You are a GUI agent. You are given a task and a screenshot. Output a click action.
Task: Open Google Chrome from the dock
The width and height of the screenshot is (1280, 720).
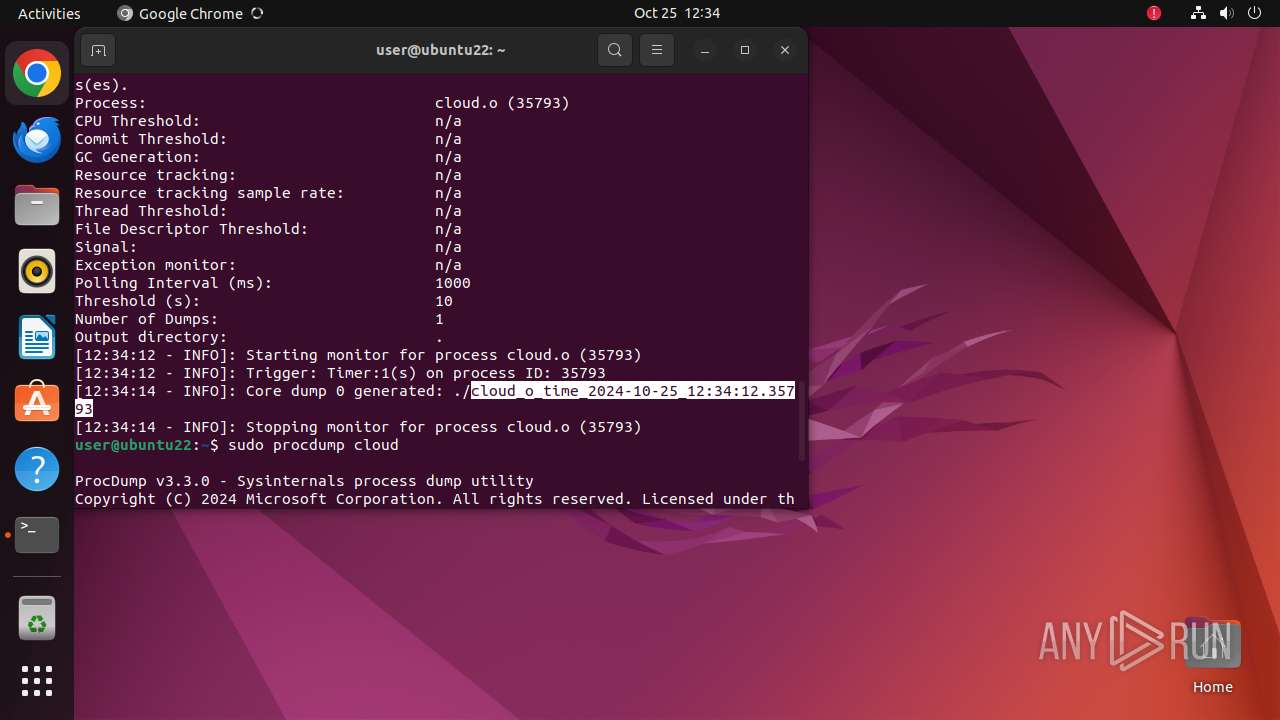[37, 74]
